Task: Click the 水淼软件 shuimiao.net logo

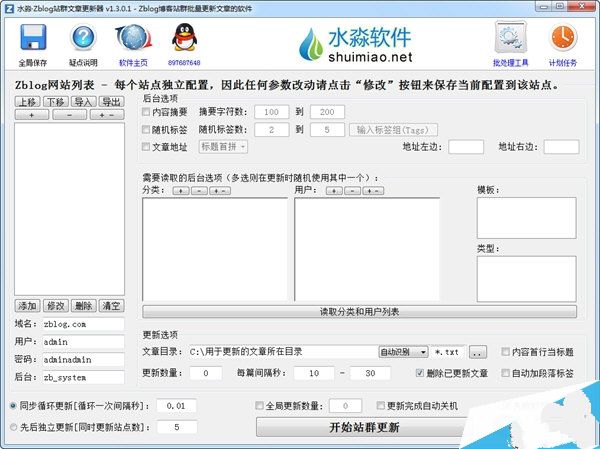Action: pyautogui.click(x=356, y=45)
